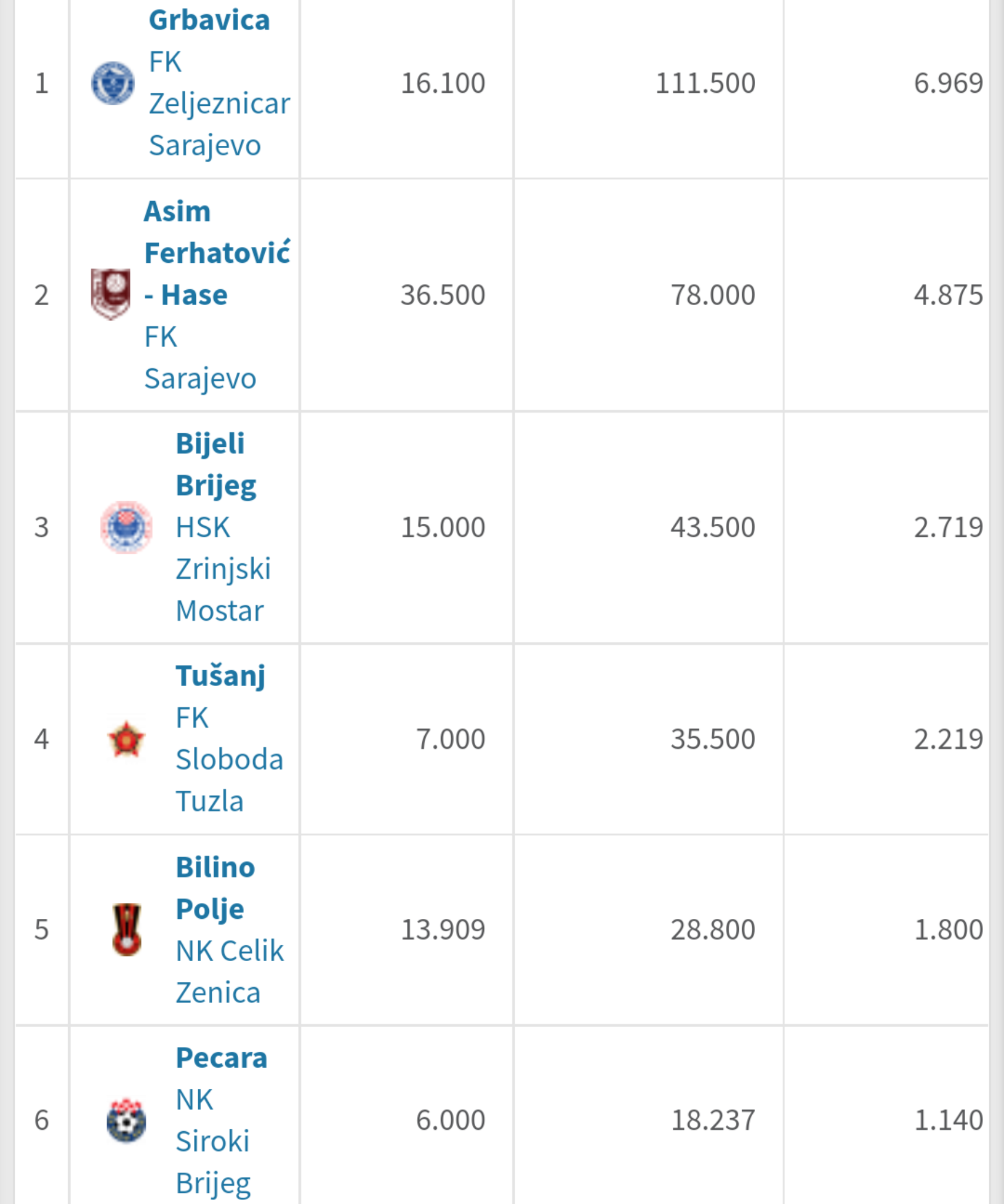This screenshot has height=1204, width=1004.
Task: Visit the FK Sloboda Tuzla club link
Action: coord(229,759)
